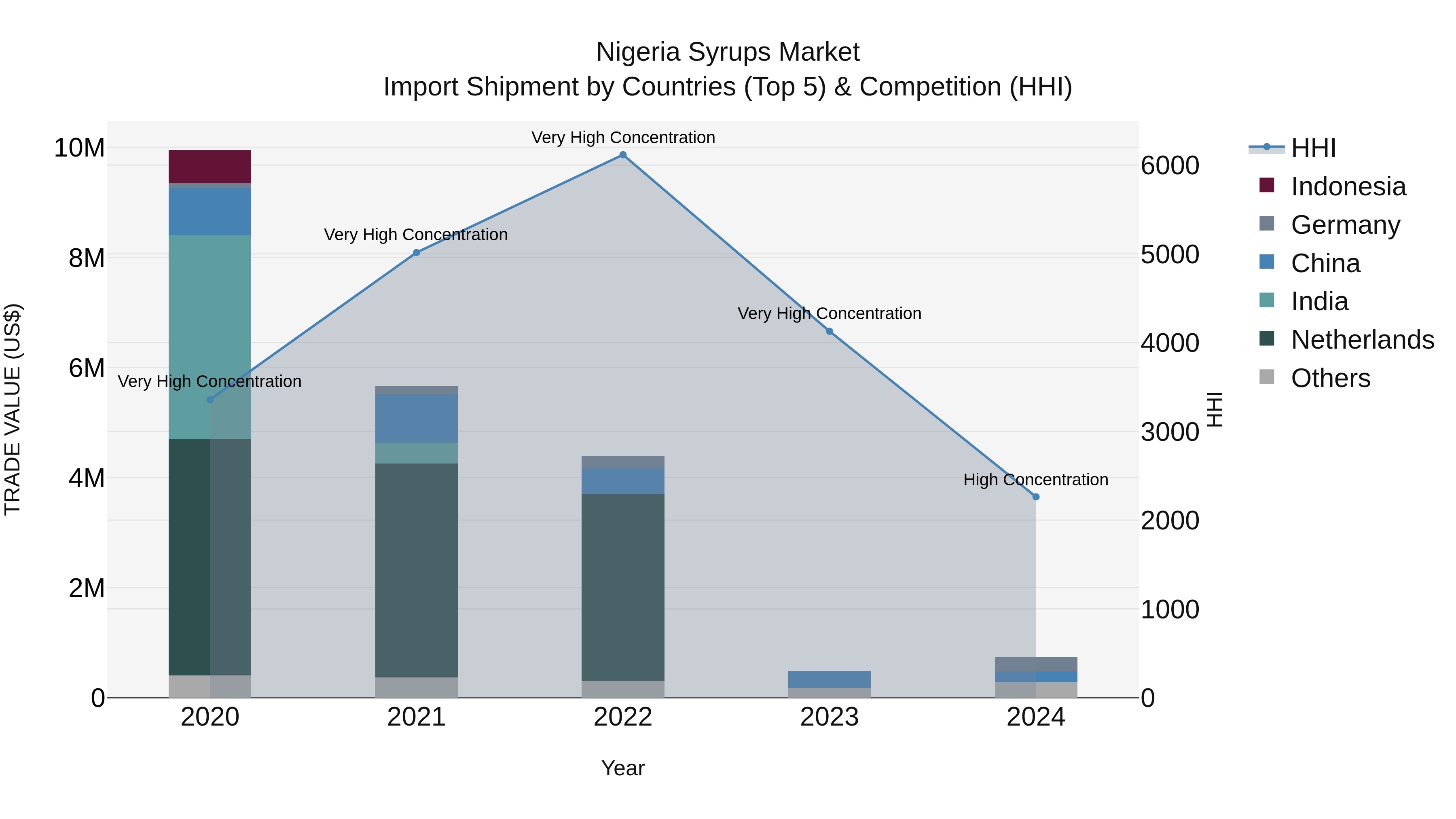Viewport: 1456px width, 819px height.
Task: Click the China blue legend swatch
Action: [x=1267, y=262]
